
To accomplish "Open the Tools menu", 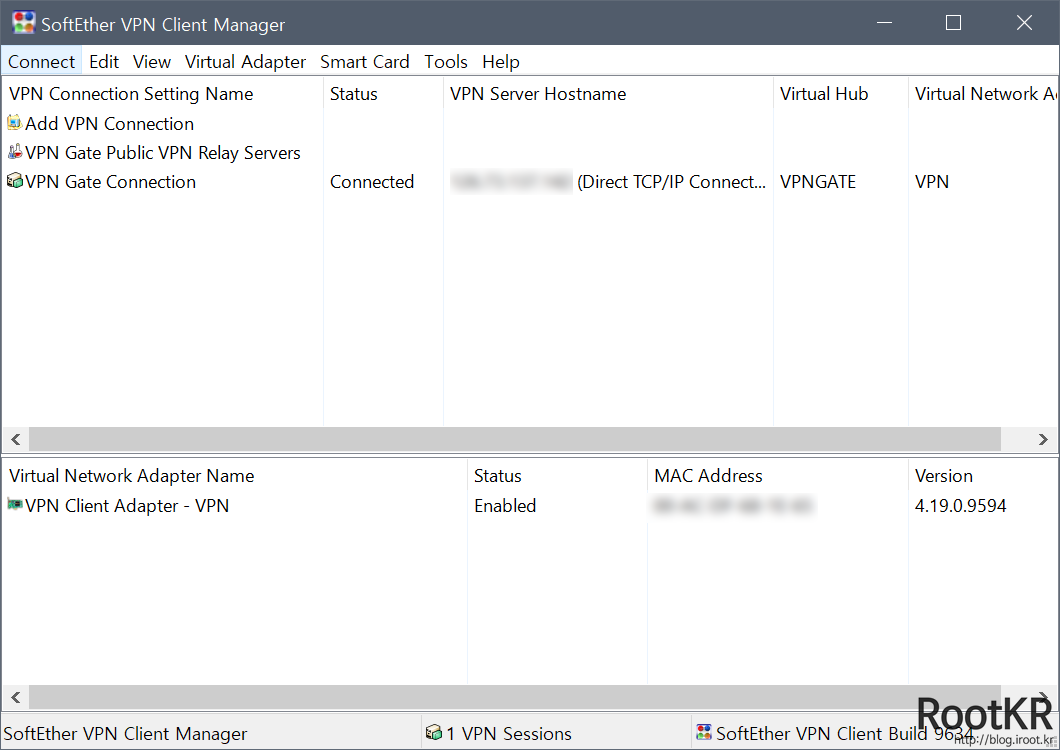I will tap(445, 62).
